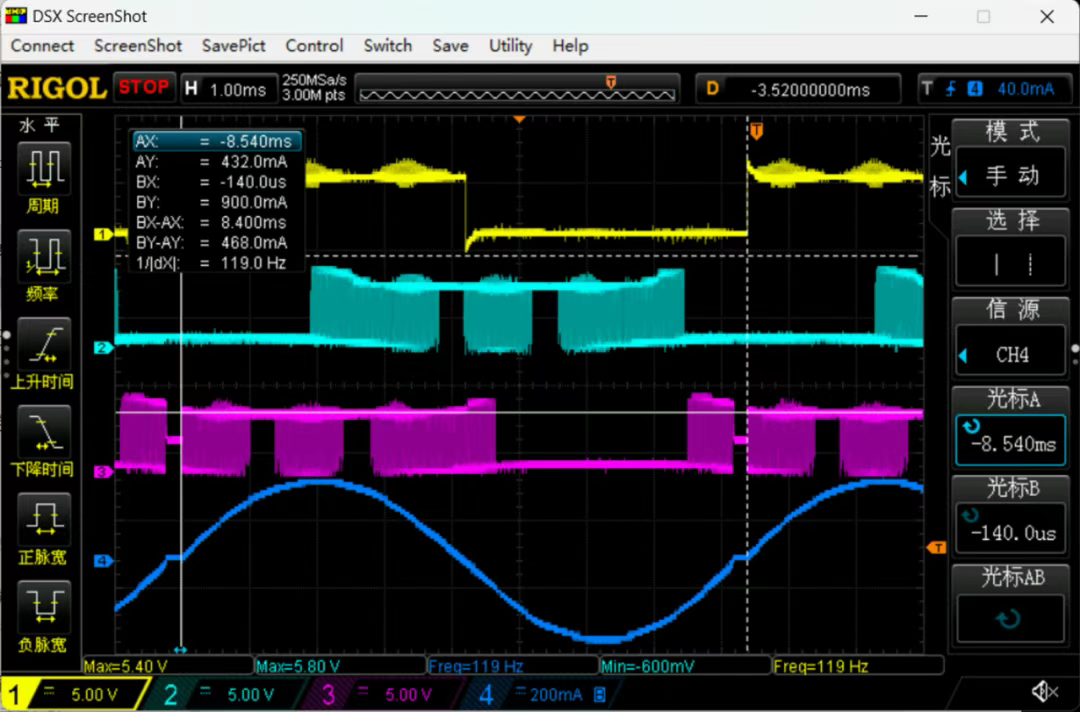Screen dimensions: 1080x712
Task: Open the Help menu
Action: click(570, 46)
